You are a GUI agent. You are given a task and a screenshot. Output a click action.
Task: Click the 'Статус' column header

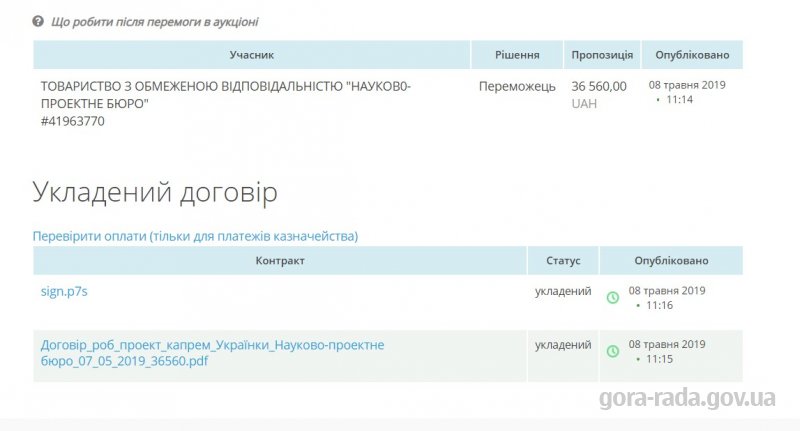click(x=563, y=261)
